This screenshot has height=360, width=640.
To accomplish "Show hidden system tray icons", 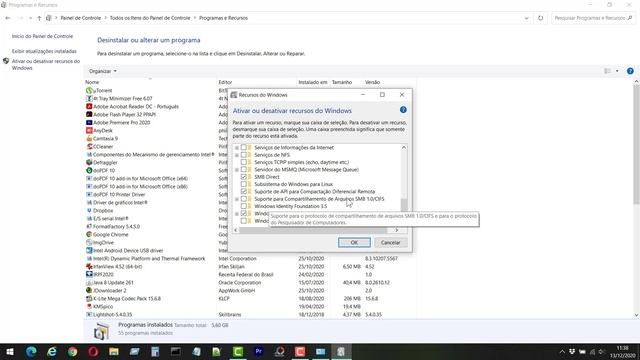I will [x=562, y=351].
